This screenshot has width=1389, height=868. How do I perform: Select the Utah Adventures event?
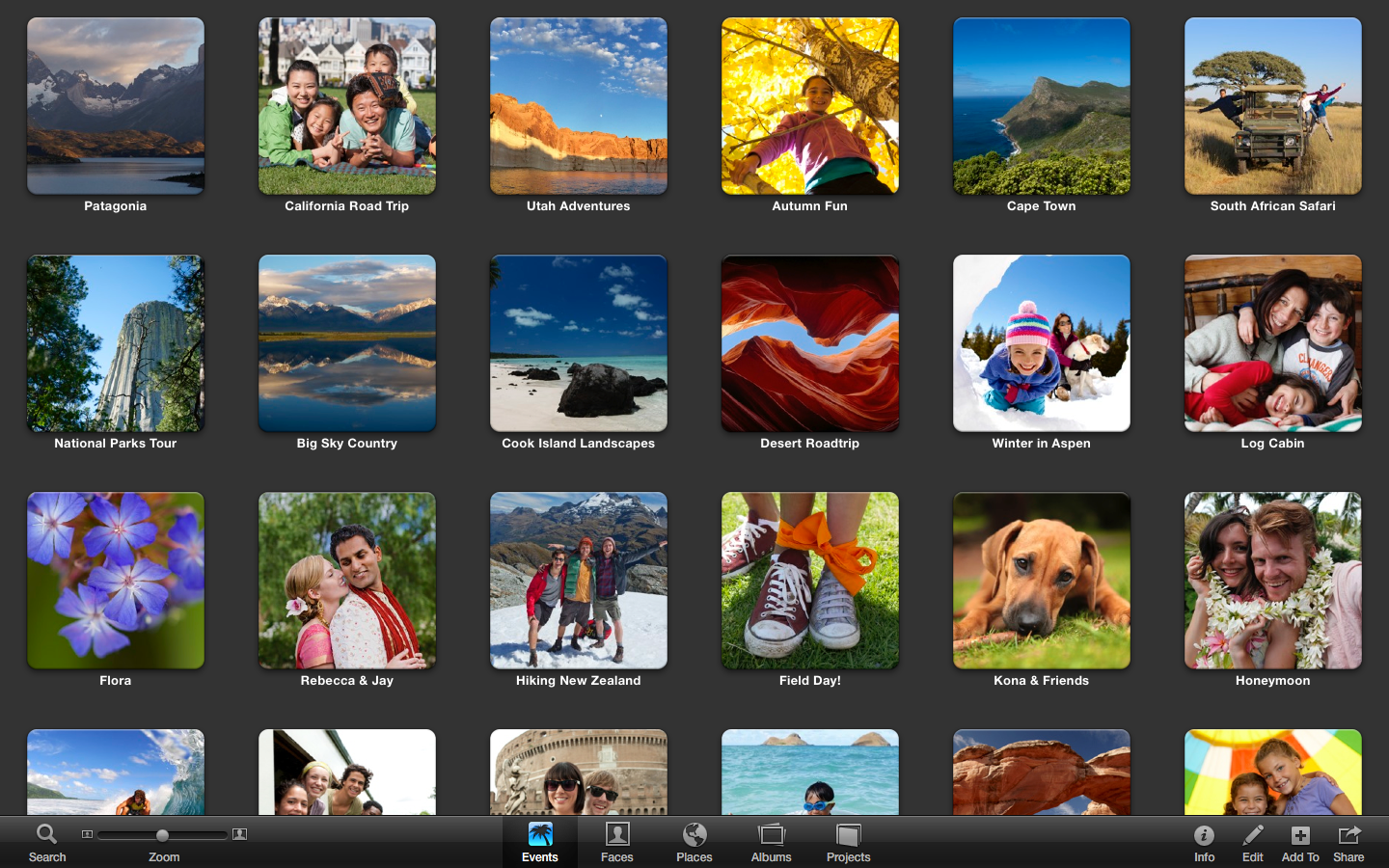579,106
